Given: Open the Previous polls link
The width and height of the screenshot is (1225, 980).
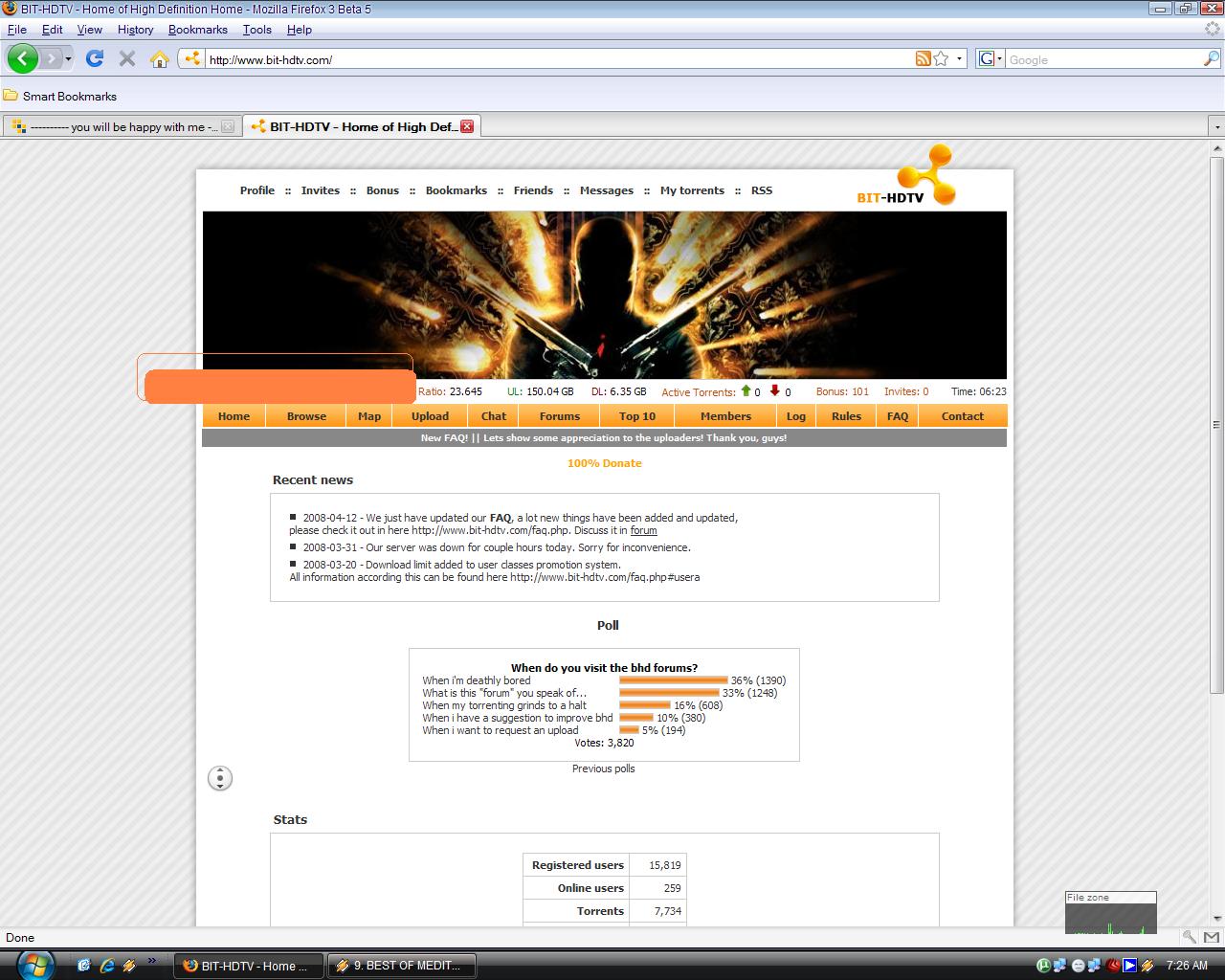Looking at the screenshot, I should (x=604, y=768).
